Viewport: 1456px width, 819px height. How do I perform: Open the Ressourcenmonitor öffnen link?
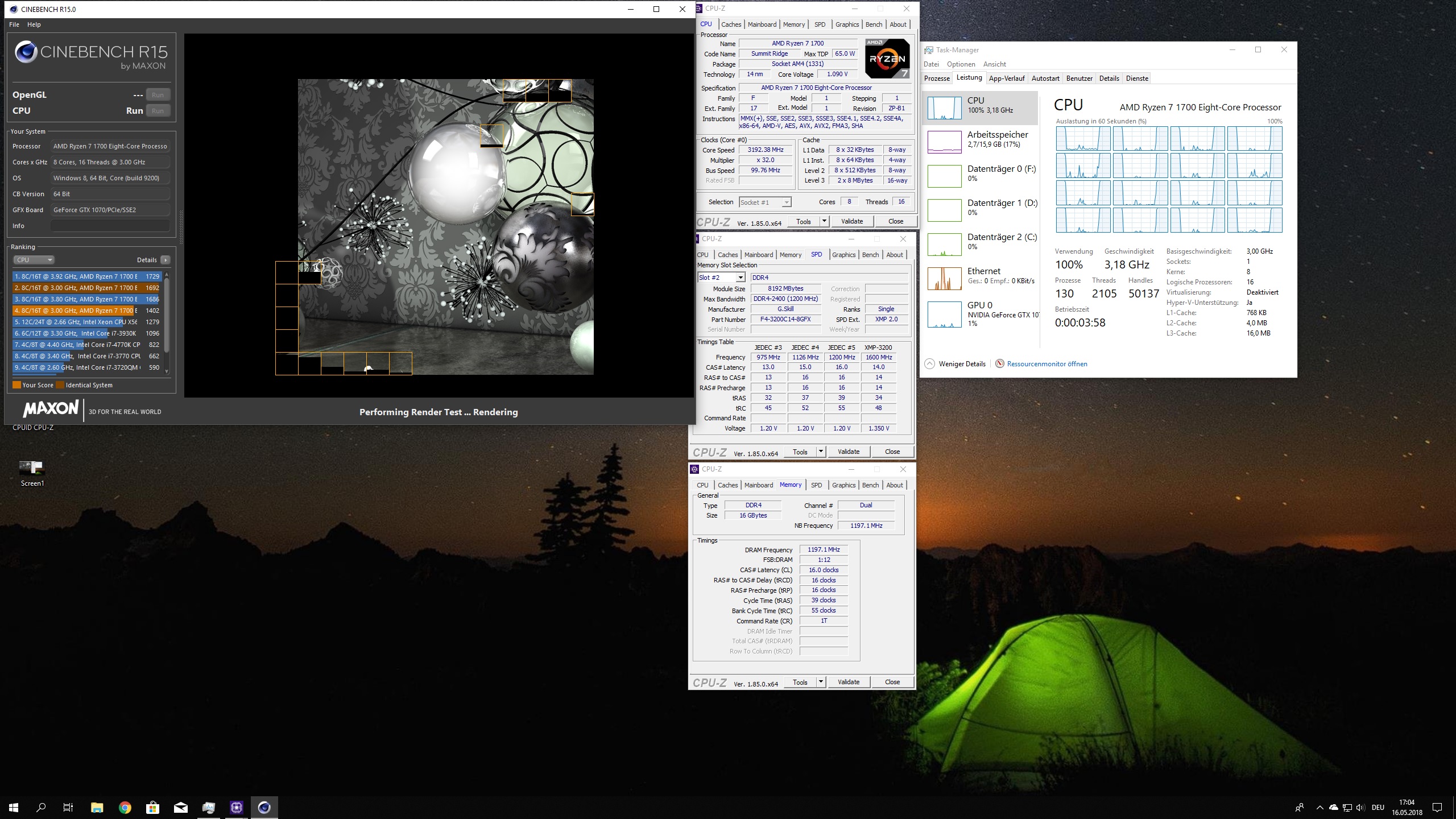(x=1046, y=364)
